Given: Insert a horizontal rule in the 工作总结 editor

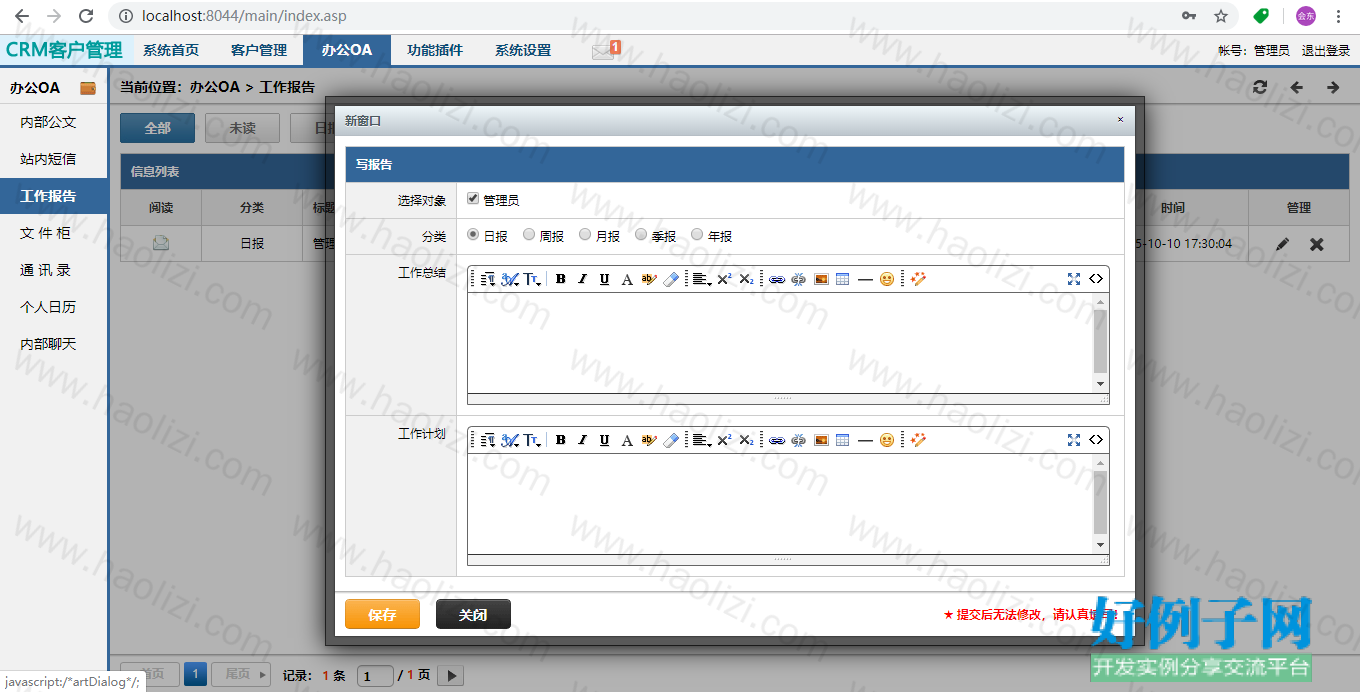Looking at the screenshot, I should click(x=865, y=279).
